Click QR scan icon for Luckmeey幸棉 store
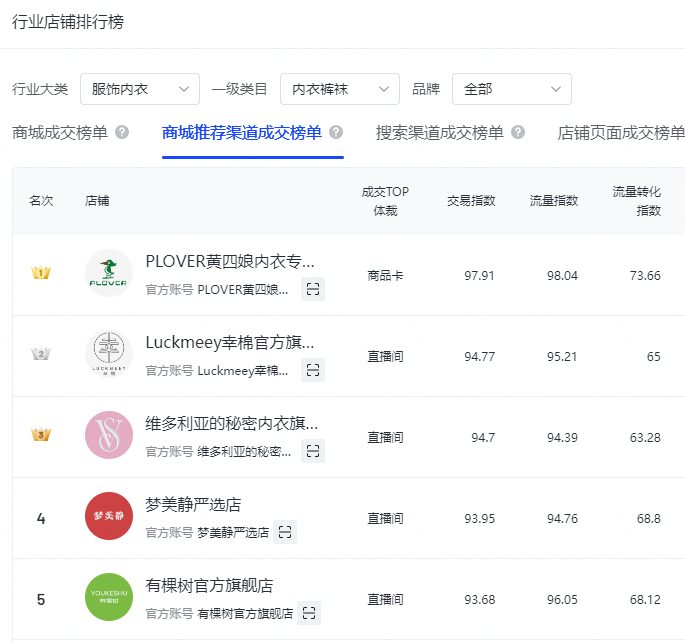 coord(313,370)
